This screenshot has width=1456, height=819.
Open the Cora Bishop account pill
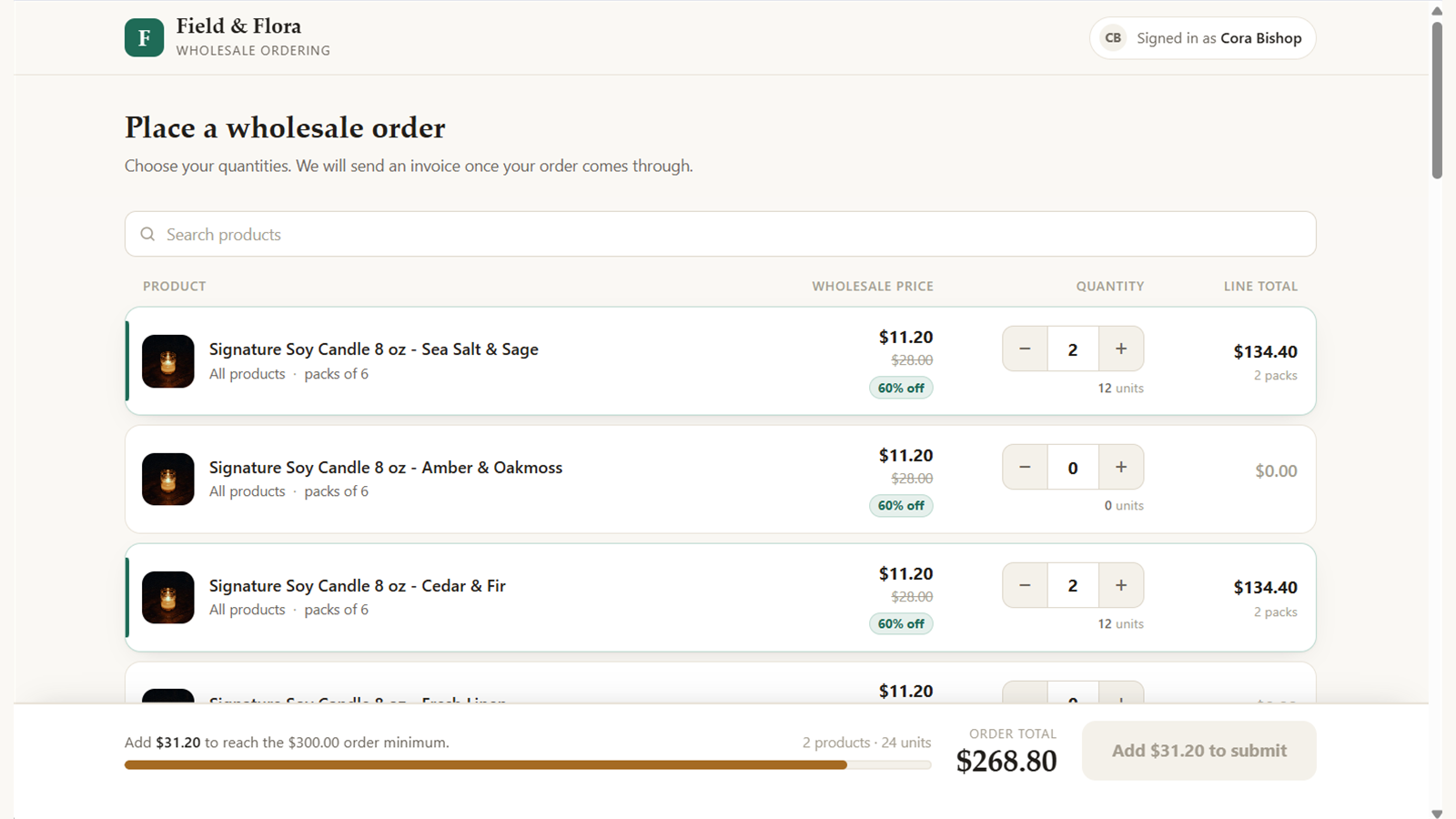1202,38
